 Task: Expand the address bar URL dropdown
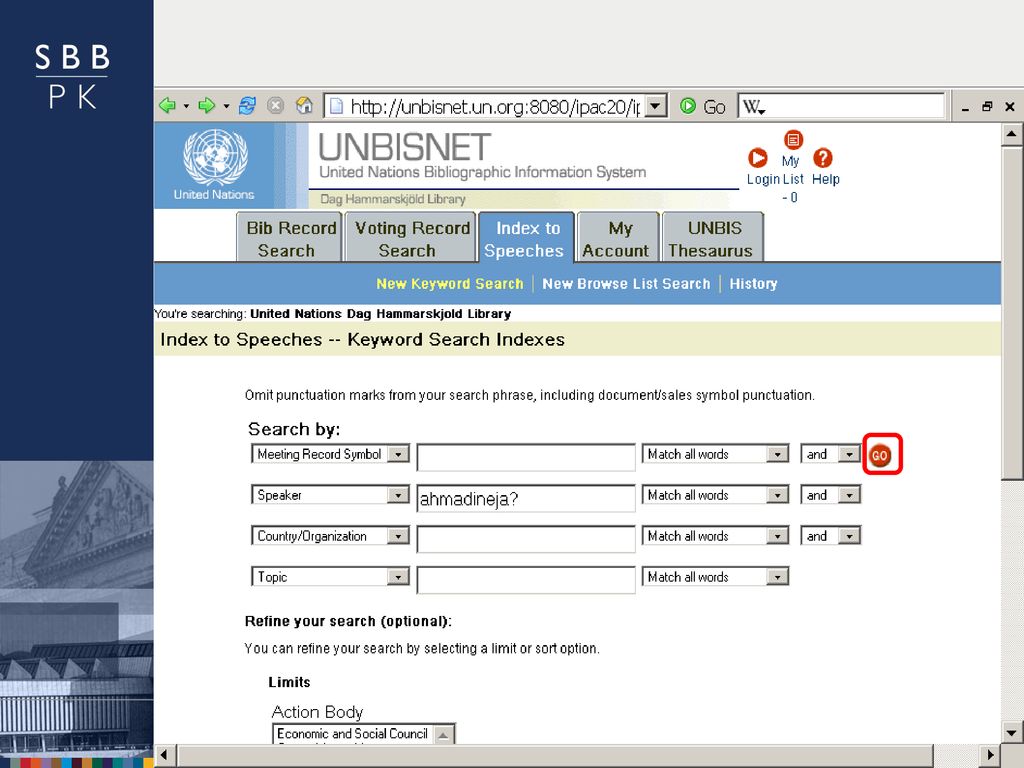tap(656, 106)
